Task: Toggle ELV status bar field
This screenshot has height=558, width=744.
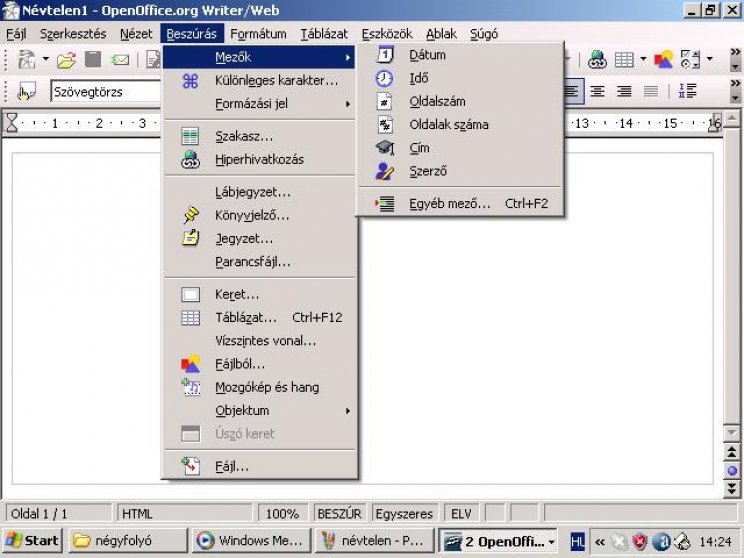Action: coord(461,514)
